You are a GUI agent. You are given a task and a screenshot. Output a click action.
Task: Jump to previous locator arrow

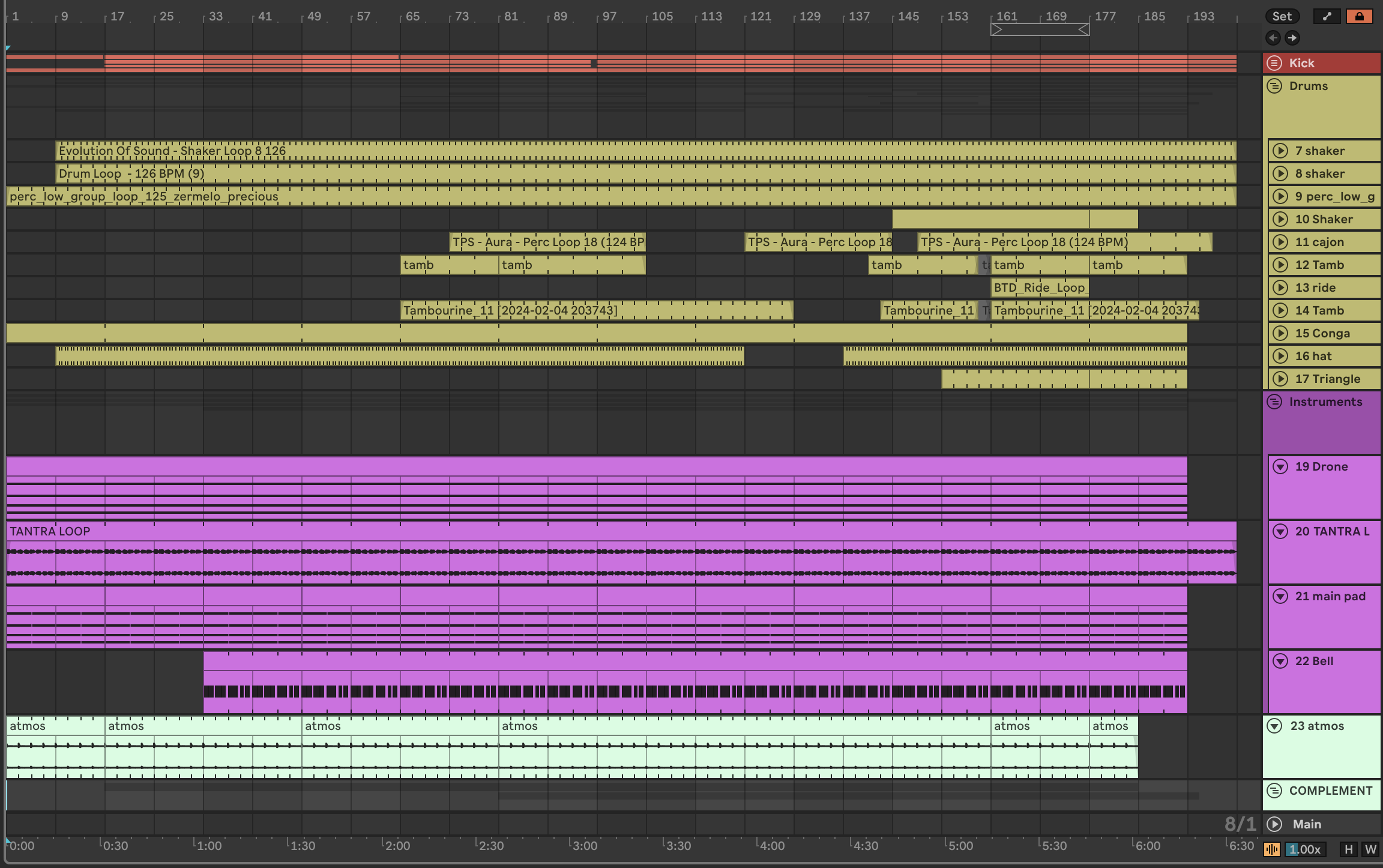pos(1273,38)
